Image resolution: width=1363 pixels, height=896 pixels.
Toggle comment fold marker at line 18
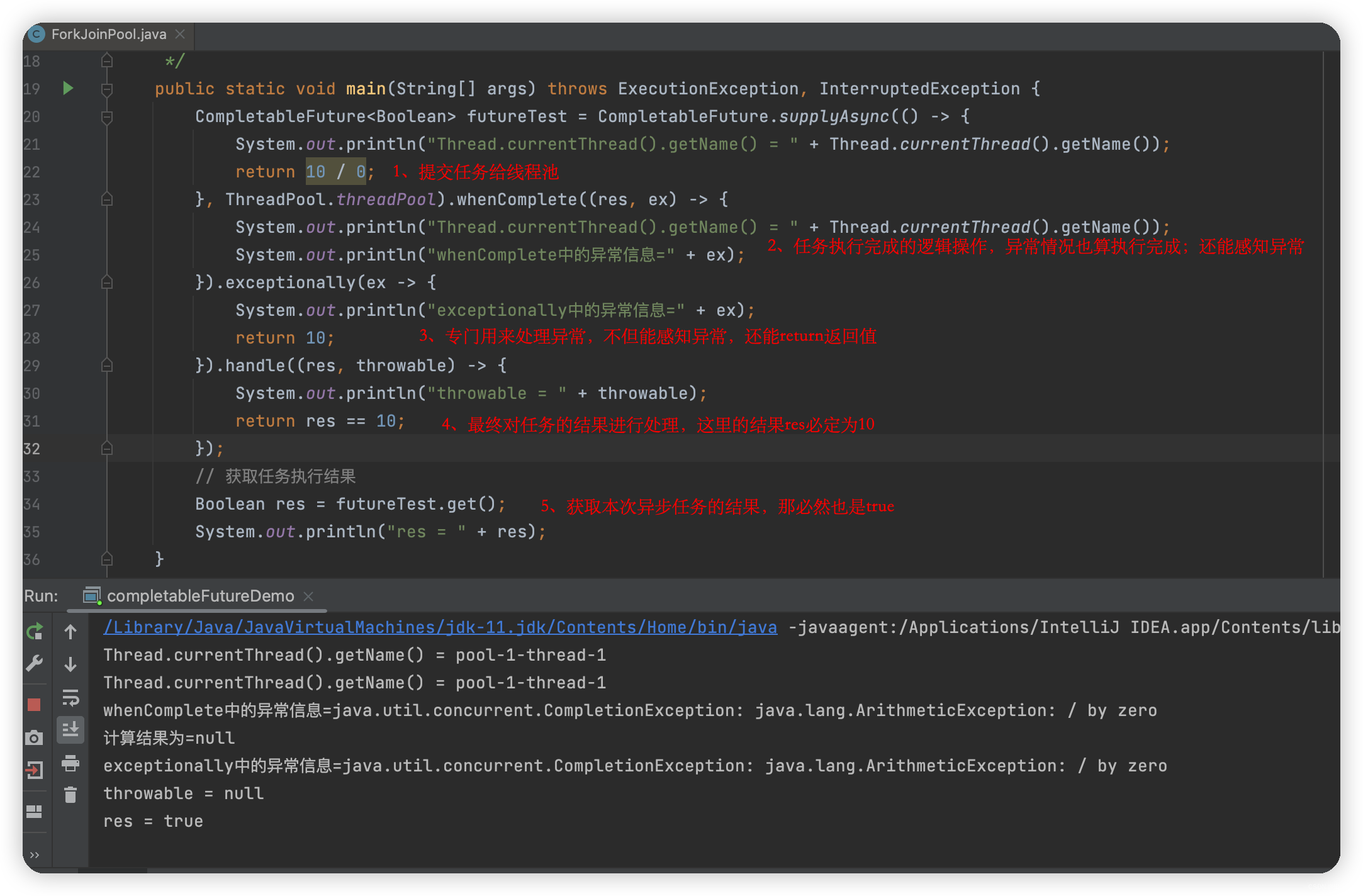(x=107, y=60)
